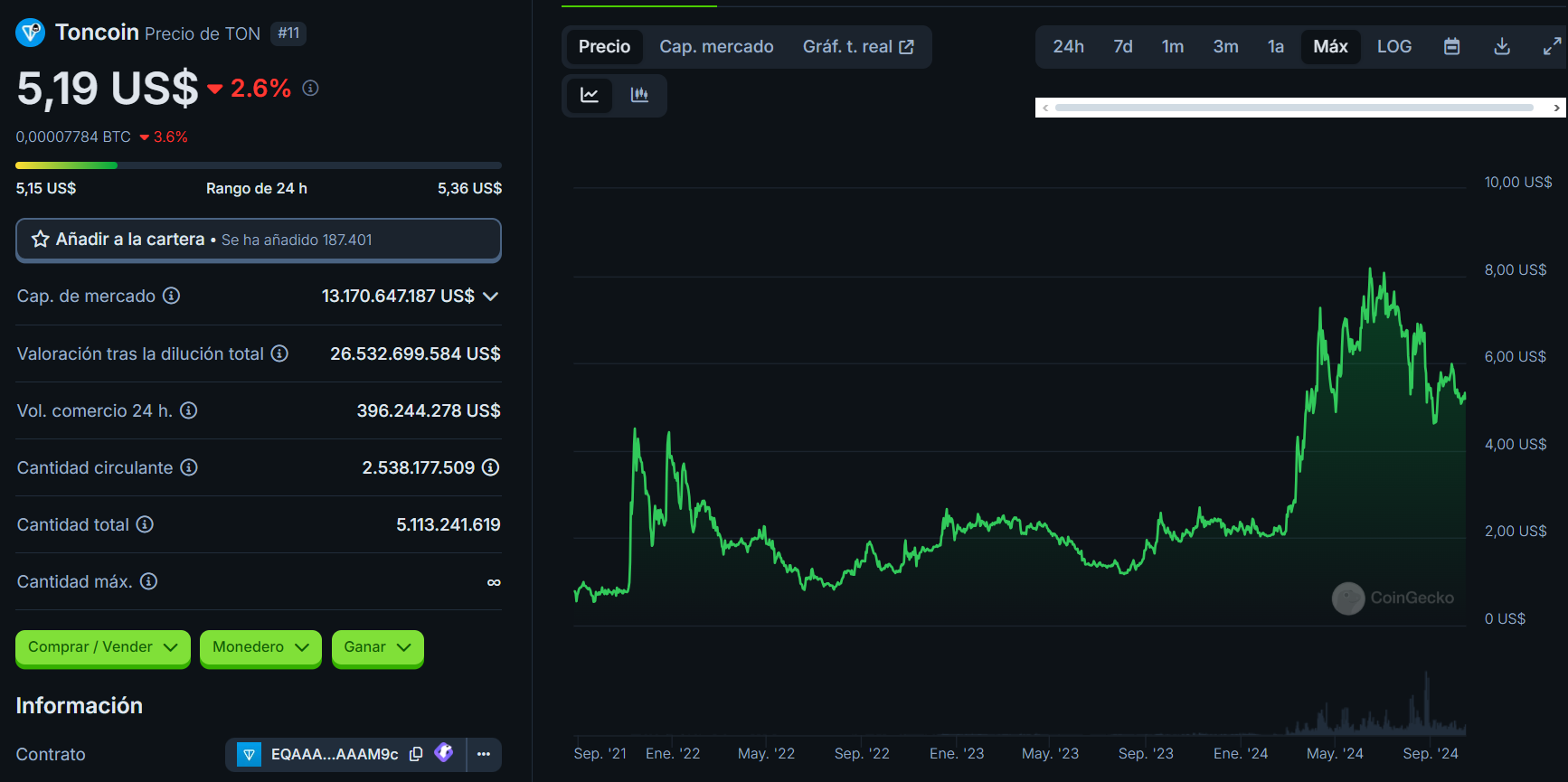Set chart range to 3m
The width and height of the screenshot is (1568, 782).
point(1225,46)
